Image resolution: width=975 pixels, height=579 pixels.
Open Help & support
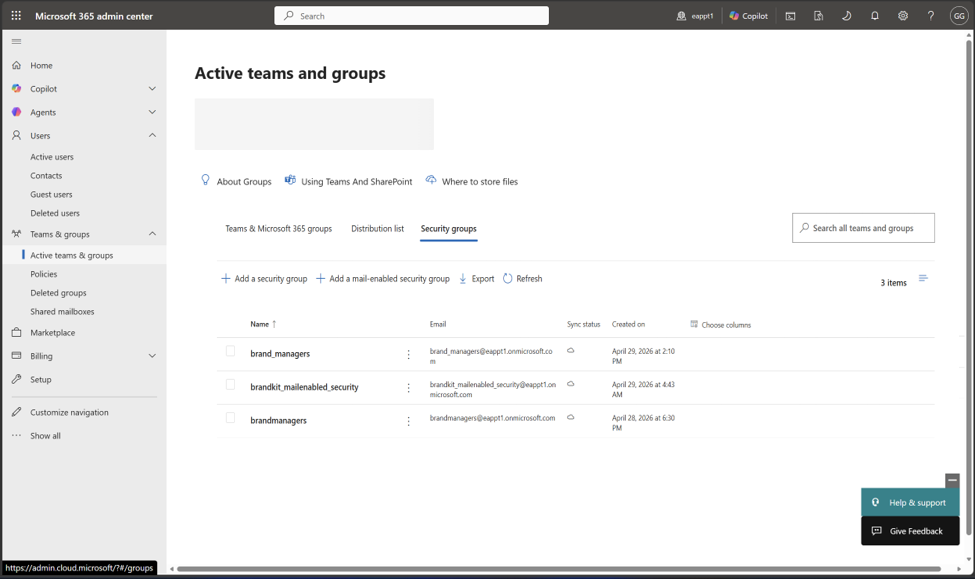910,503
